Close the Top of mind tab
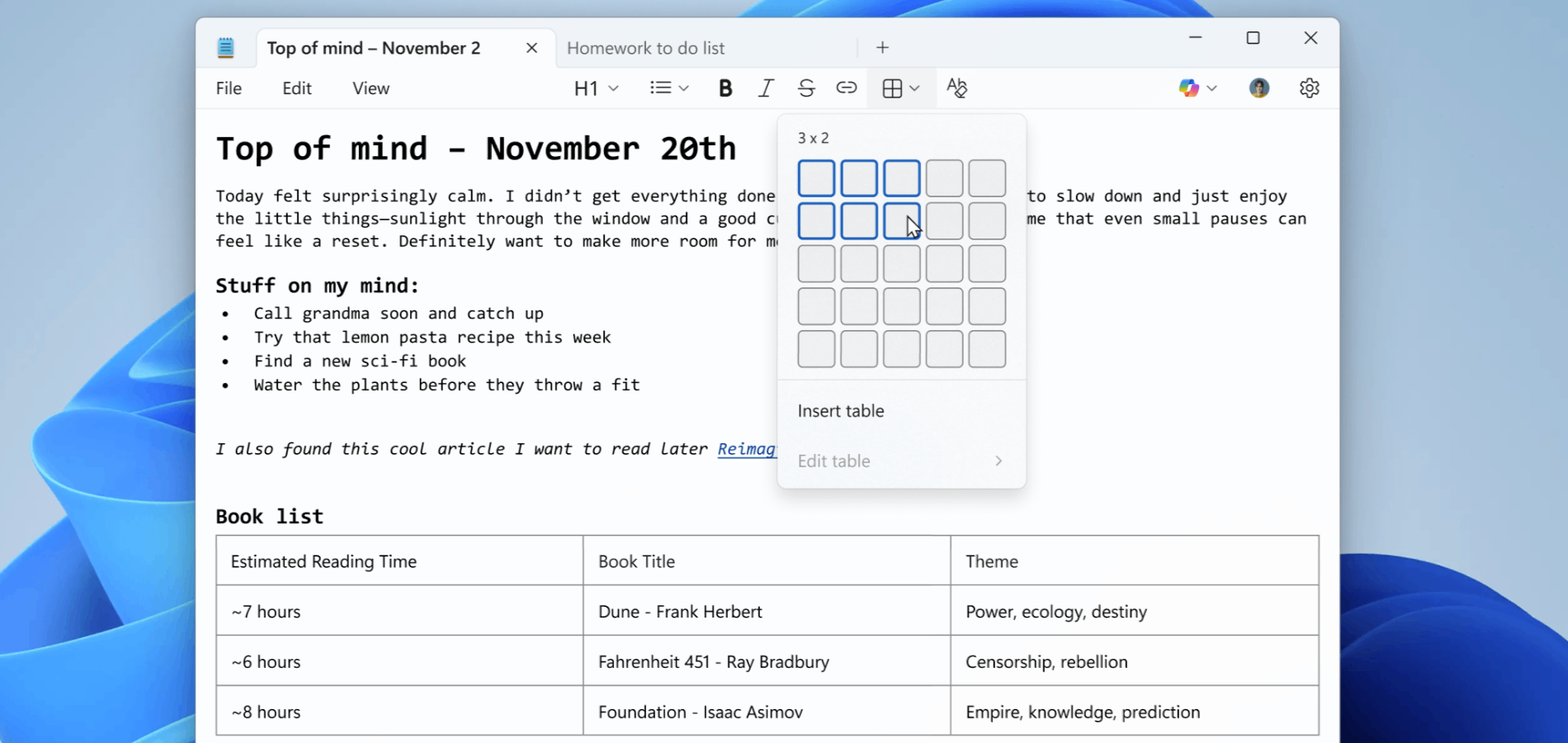1568x743 pixels. (x=532, y=48)
